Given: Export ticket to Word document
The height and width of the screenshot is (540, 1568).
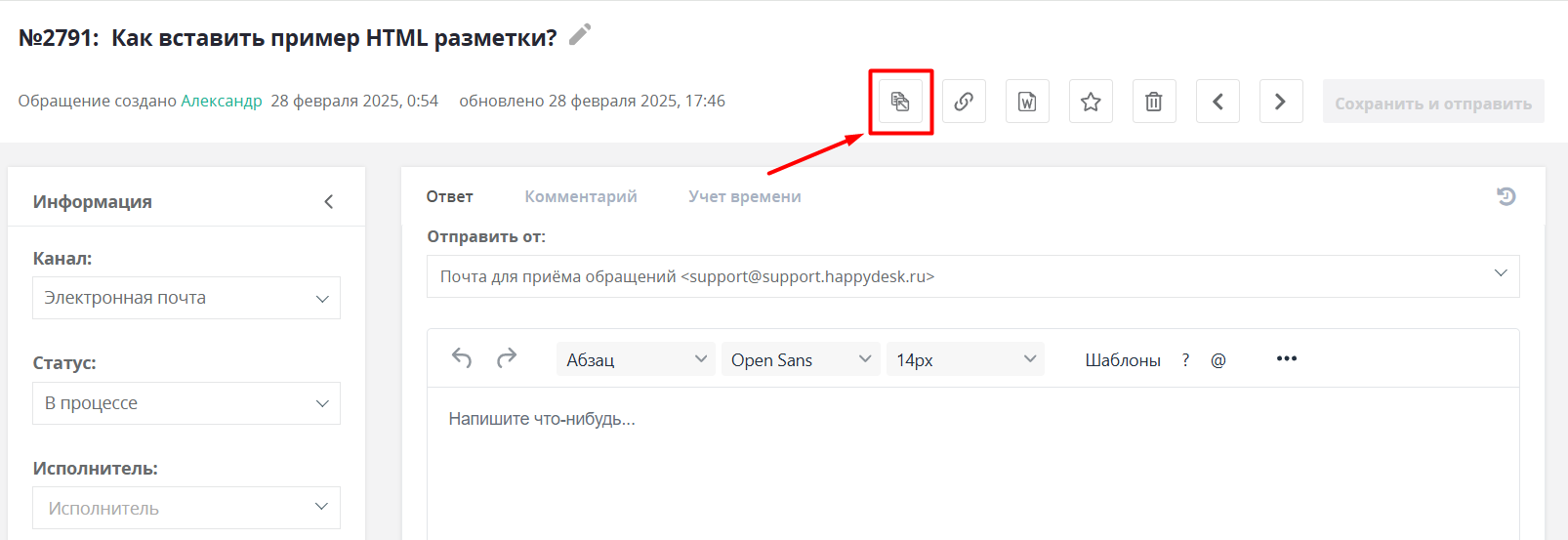Looking at the screenshot, I should tap(1027, 101).
